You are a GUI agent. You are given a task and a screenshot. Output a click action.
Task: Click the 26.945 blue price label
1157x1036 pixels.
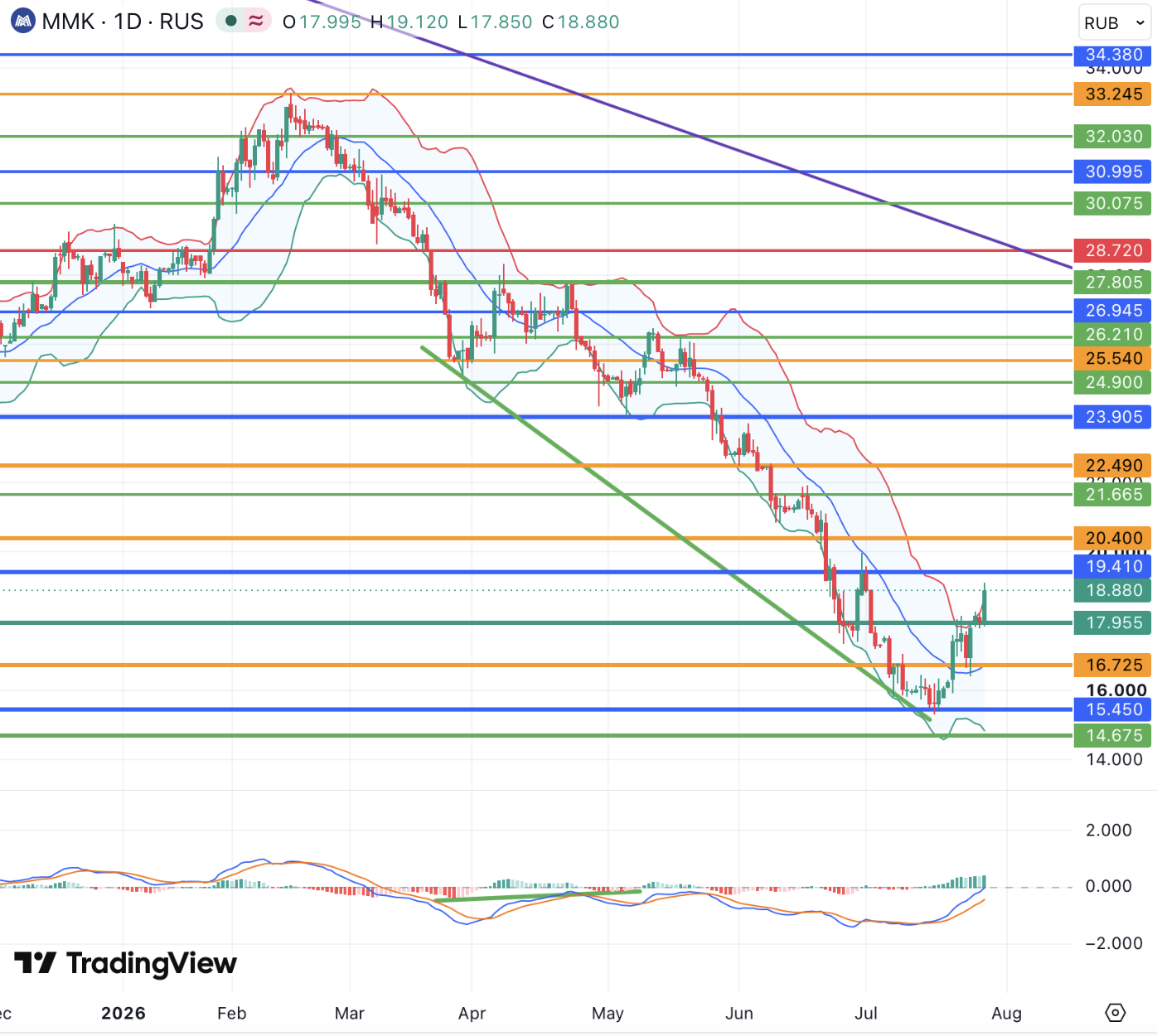[x=1113, y=311]
